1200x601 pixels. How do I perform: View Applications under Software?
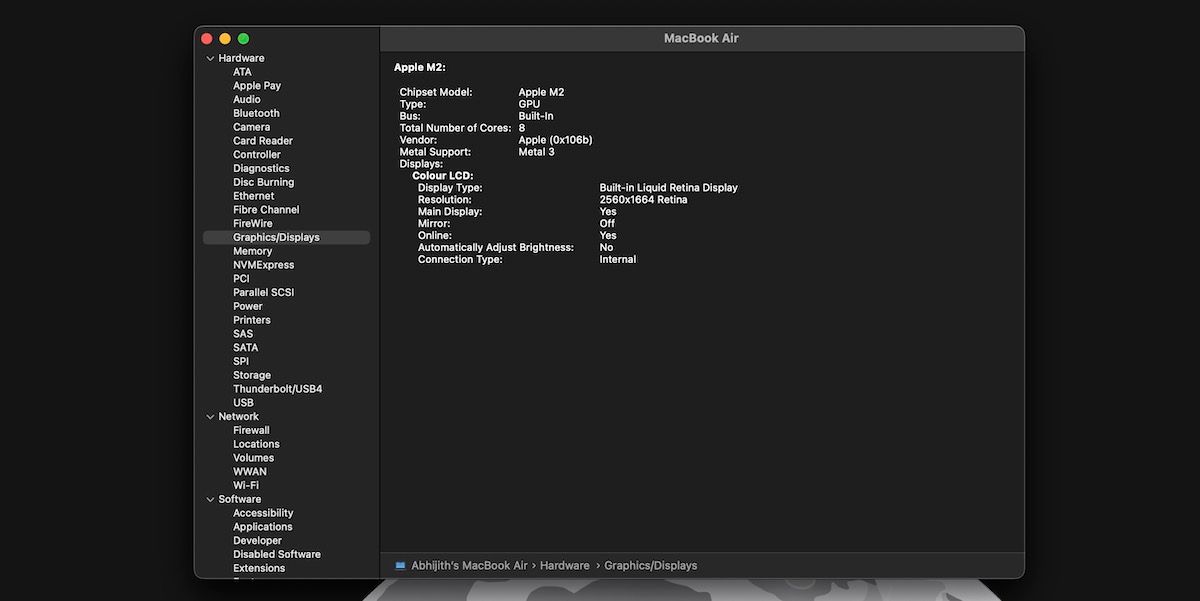(x=262, y=526)
